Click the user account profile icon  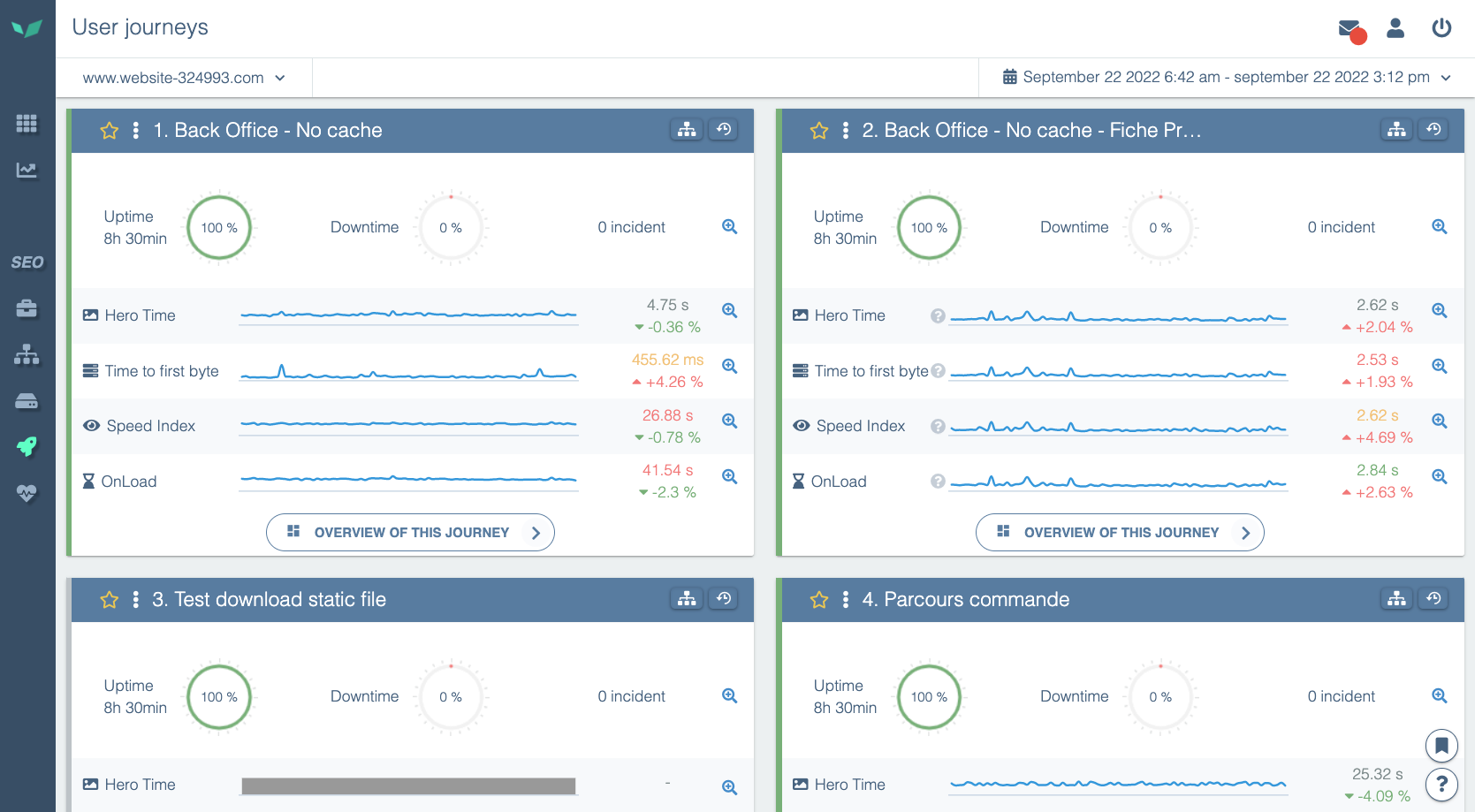tap(1395, 28)
